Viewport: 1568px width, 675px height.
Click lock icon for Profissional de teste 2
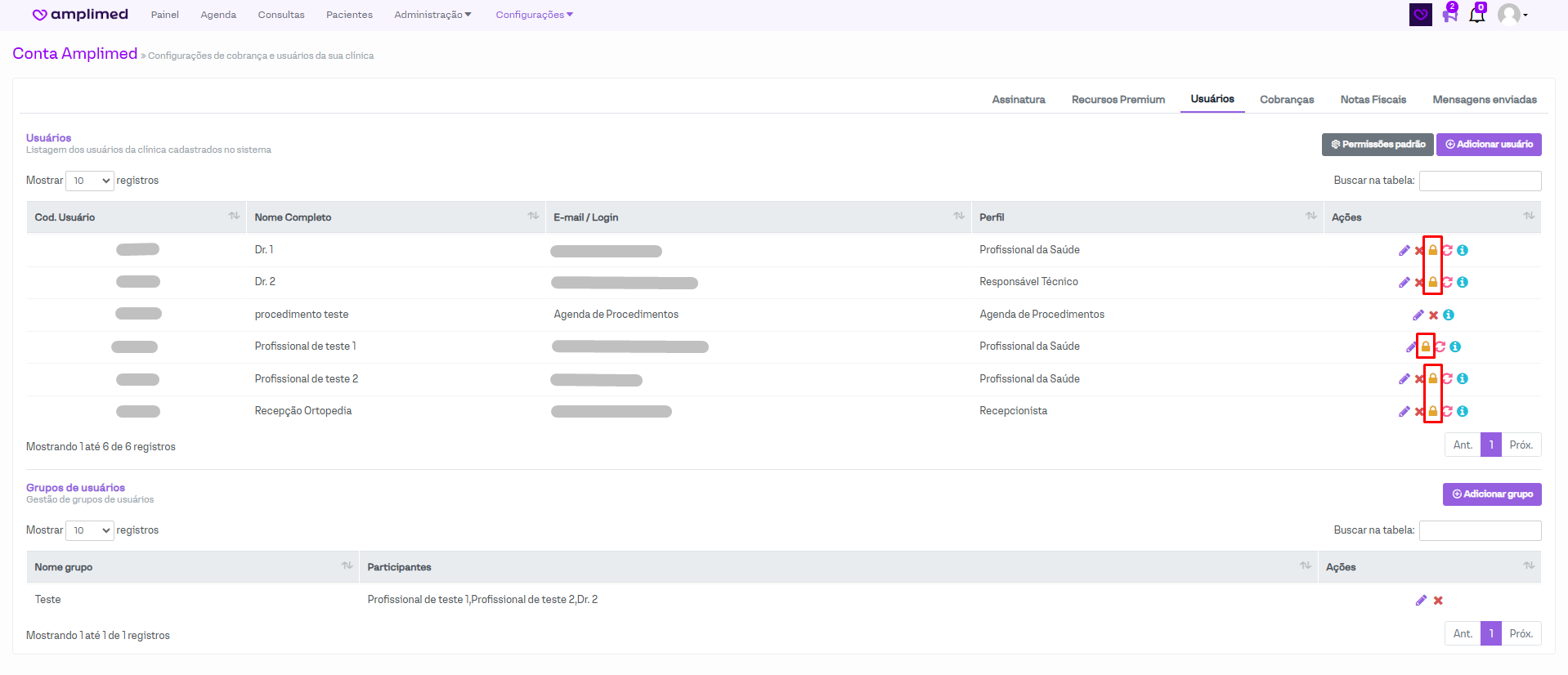(1432, 379)
